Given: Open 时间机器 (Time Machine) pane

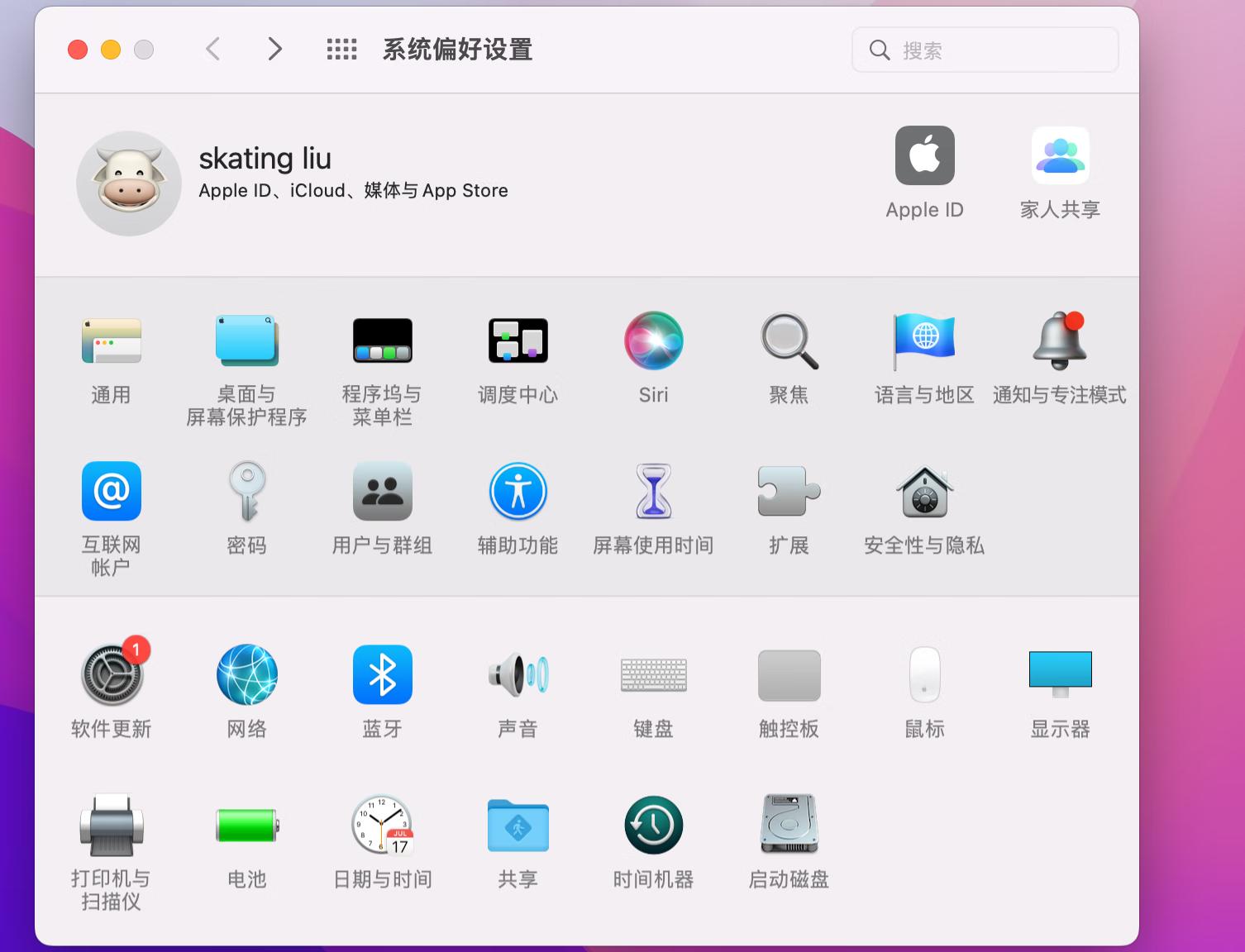Looking at the screenshot, I should pos(653,825).
